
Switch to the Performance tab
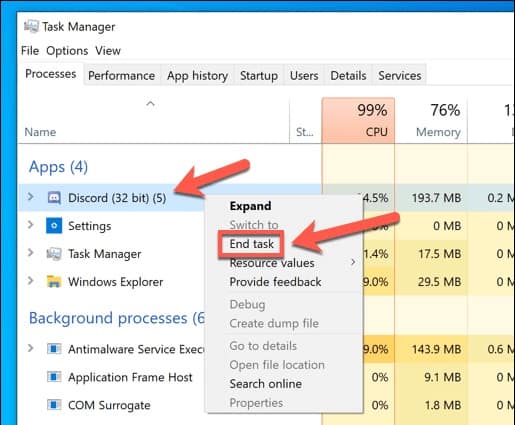coord(121,76)
